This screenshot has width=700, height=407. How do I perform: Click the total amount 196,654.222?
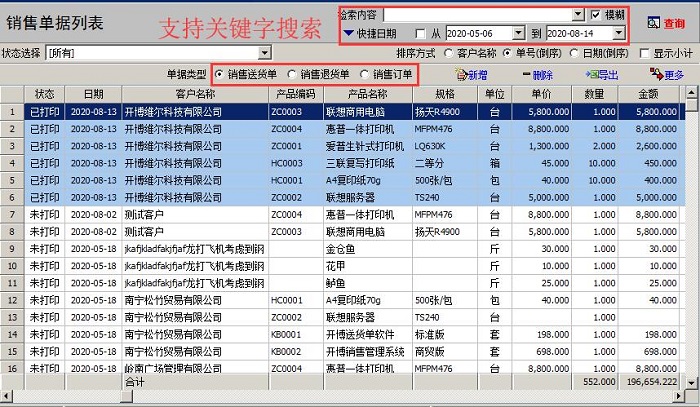point(652,382)
